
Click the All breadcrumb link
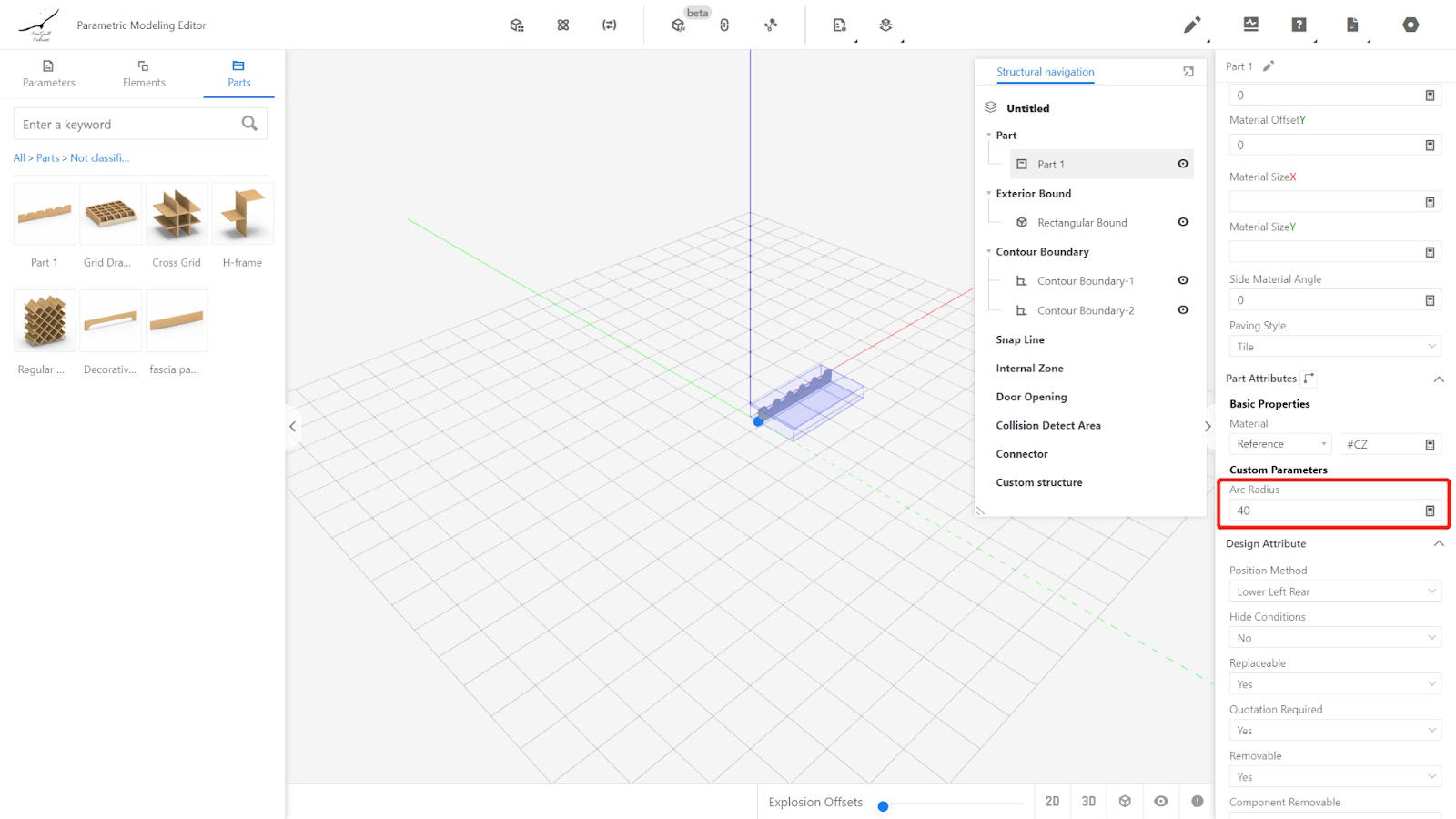click(x=19, y=158)
